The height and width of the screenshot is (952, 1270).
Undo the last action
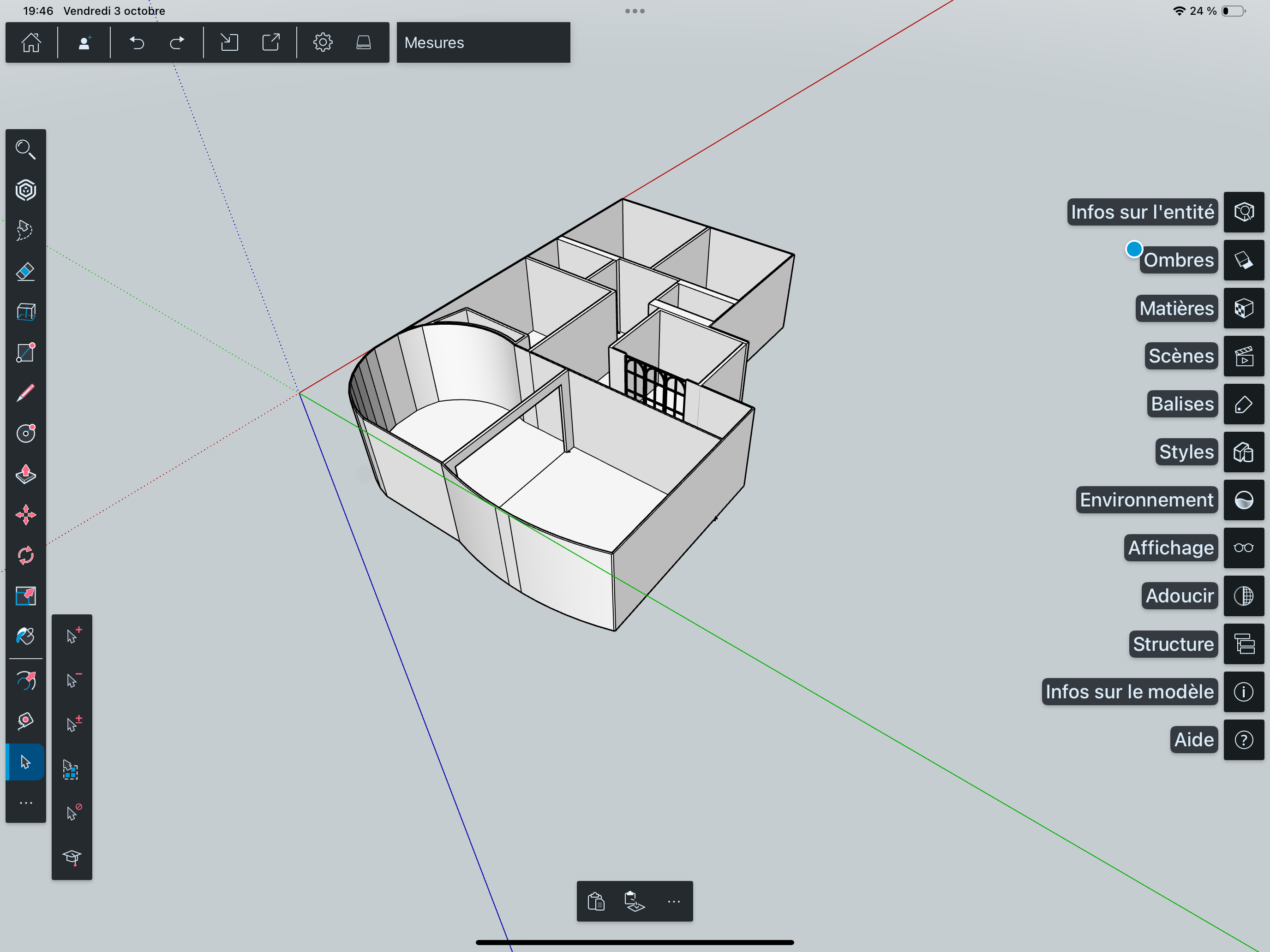click(137, 42)
